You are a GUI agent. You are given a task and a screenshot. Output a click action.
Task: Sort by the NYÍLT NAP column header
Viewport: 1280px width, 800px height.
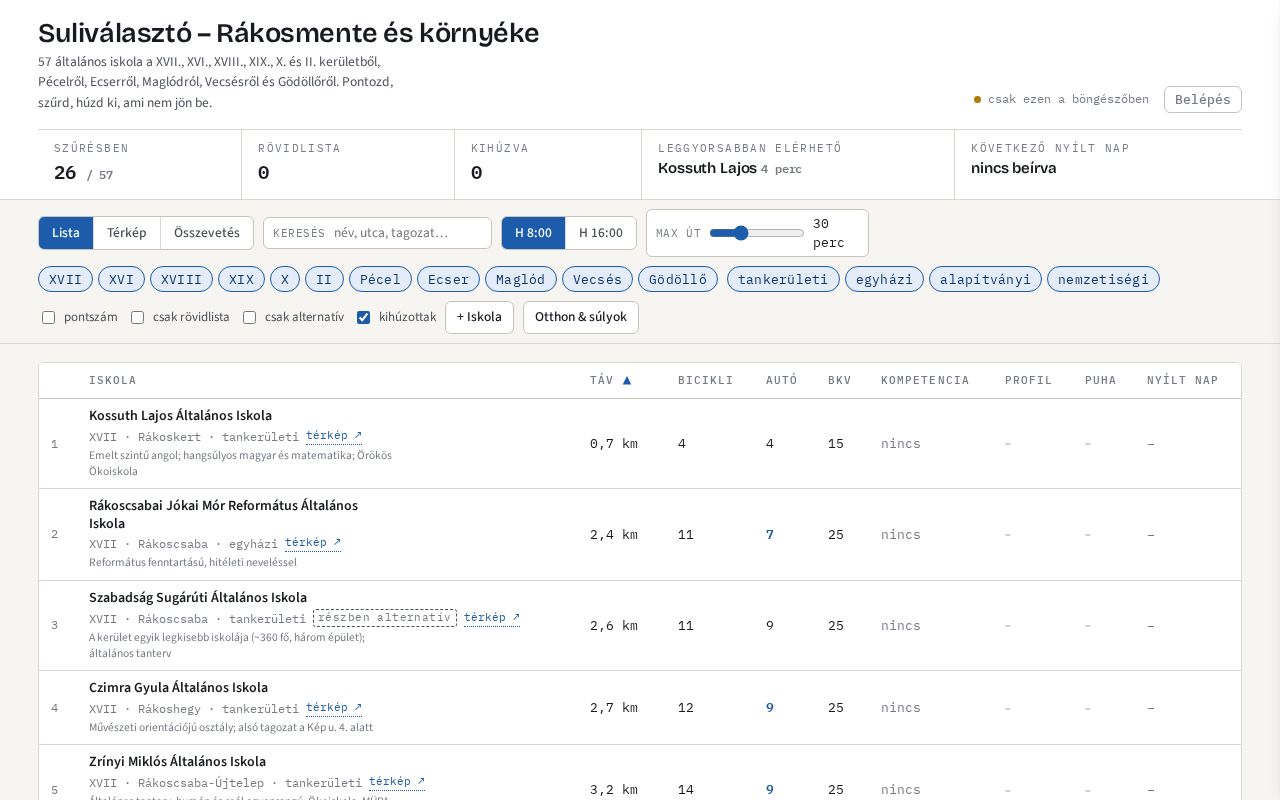[1183, 380]
